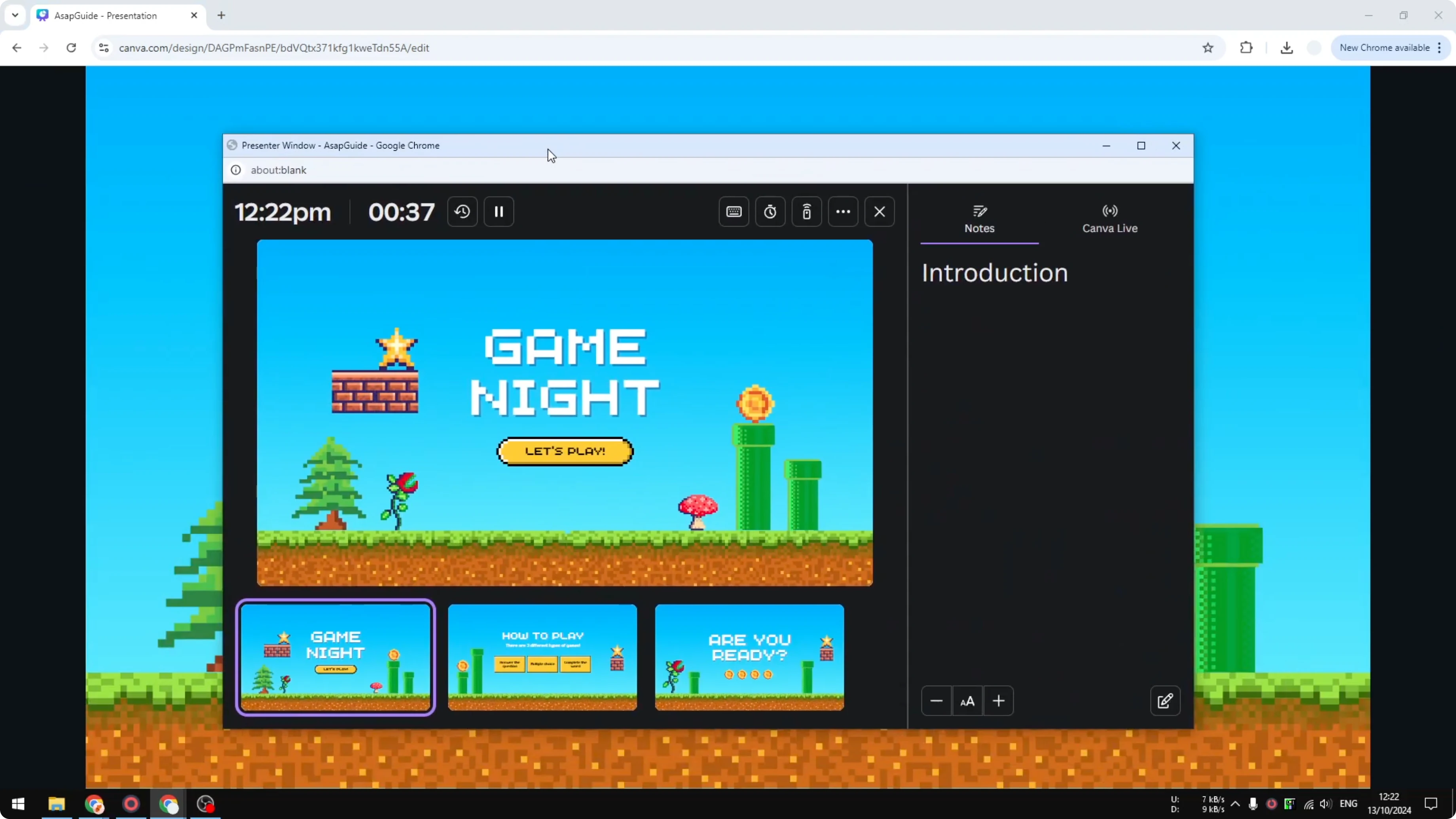Switch to the Notes tab
The image size is (1456, 819).
pos(980,219)
